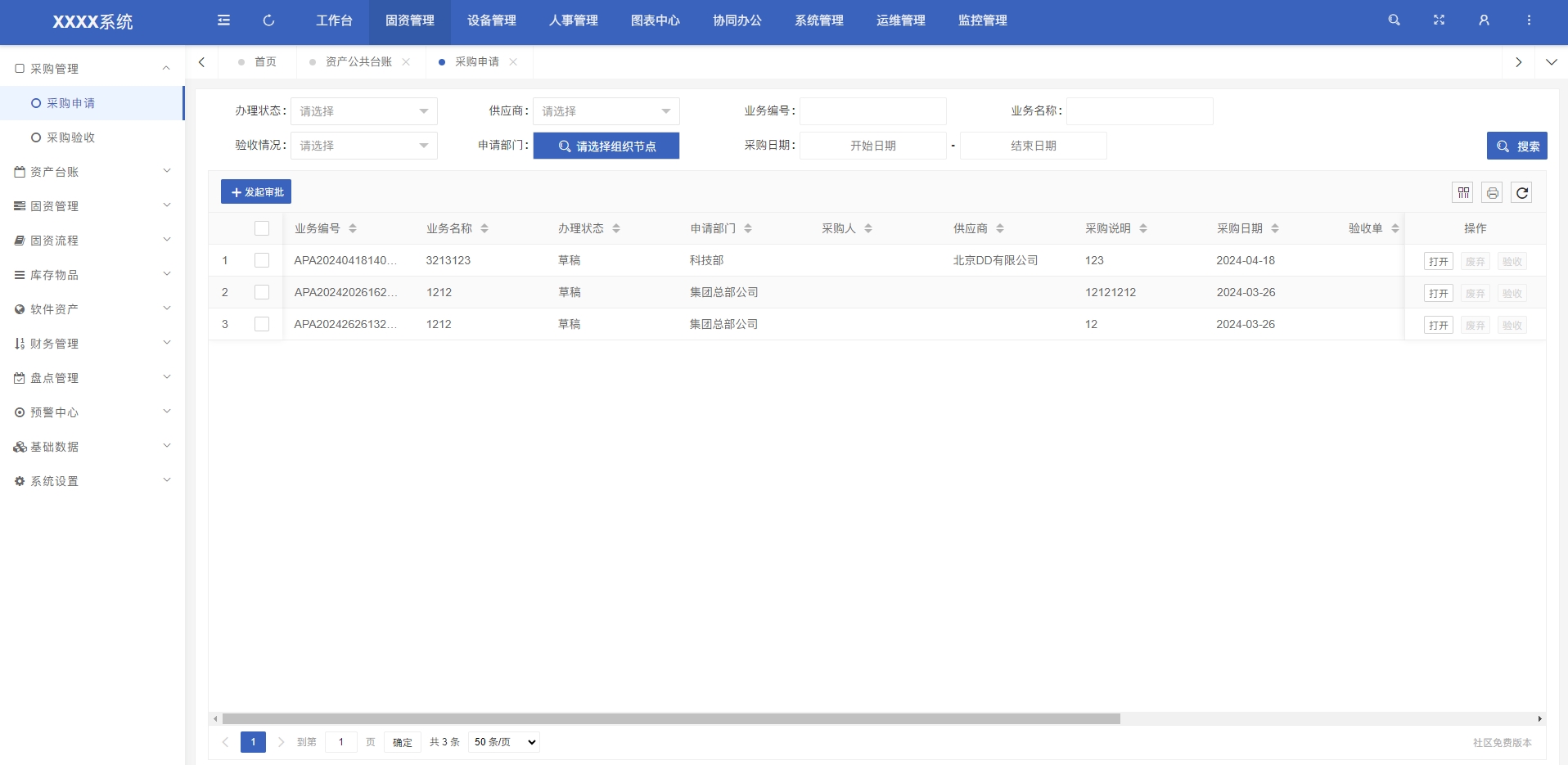Image resolution: width=1568 pixels, height=765 pixels.
Task: Go to previous page arrow
Action: (225, 742)
